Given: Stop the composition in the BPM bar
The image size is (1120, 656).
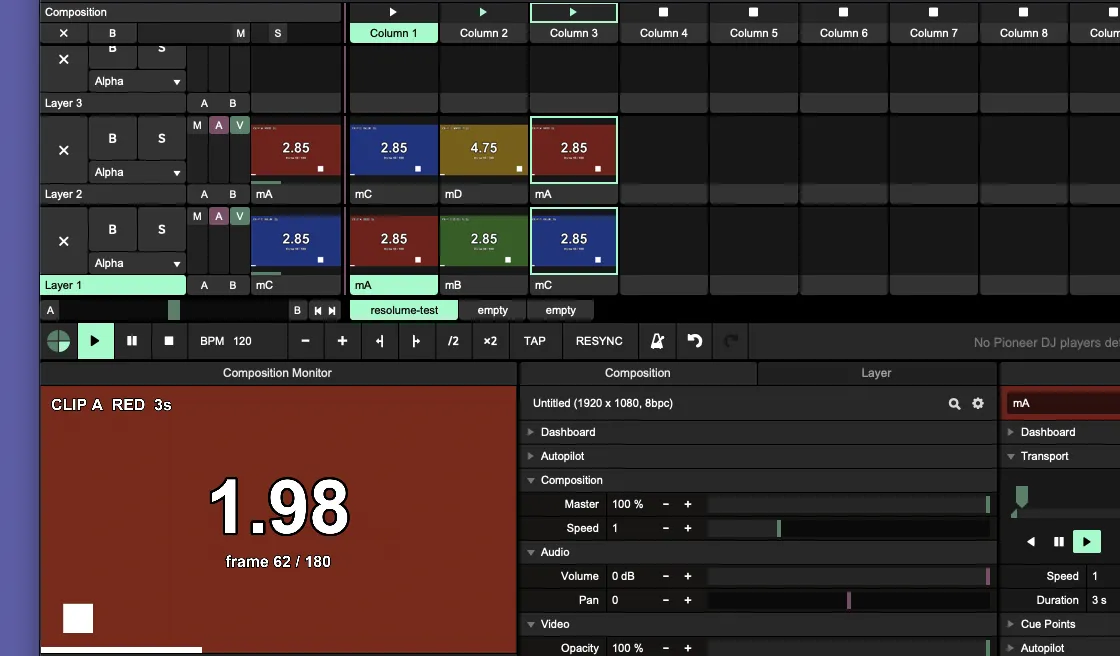Looking at the screenshot, I should (169, 342).
